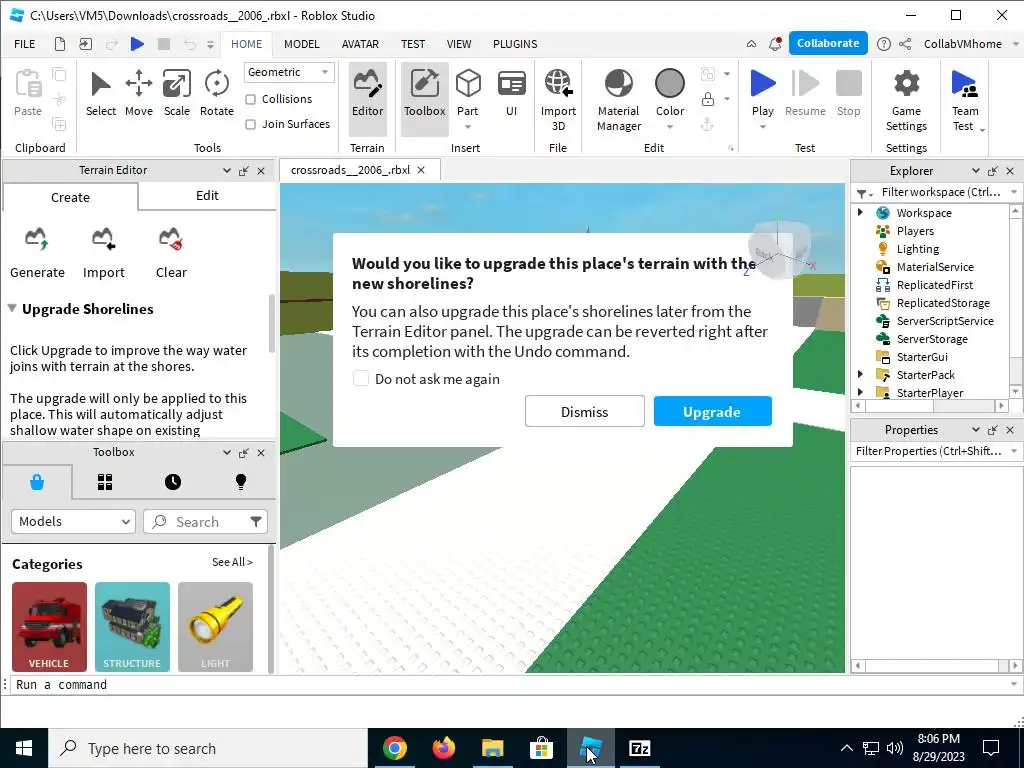Open Chrome from the taskbar

coord(394,748)
